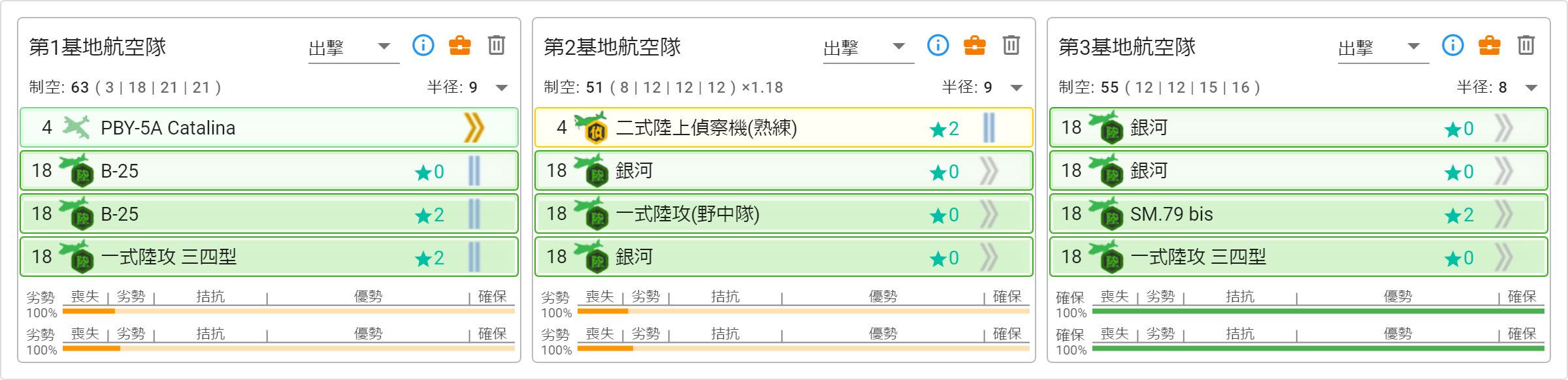Click the proficiency bars on 一式陸攻 三四型 in 第1基地航空隊
Viewport: 1568px width, 380px height.
click(474, 257)
